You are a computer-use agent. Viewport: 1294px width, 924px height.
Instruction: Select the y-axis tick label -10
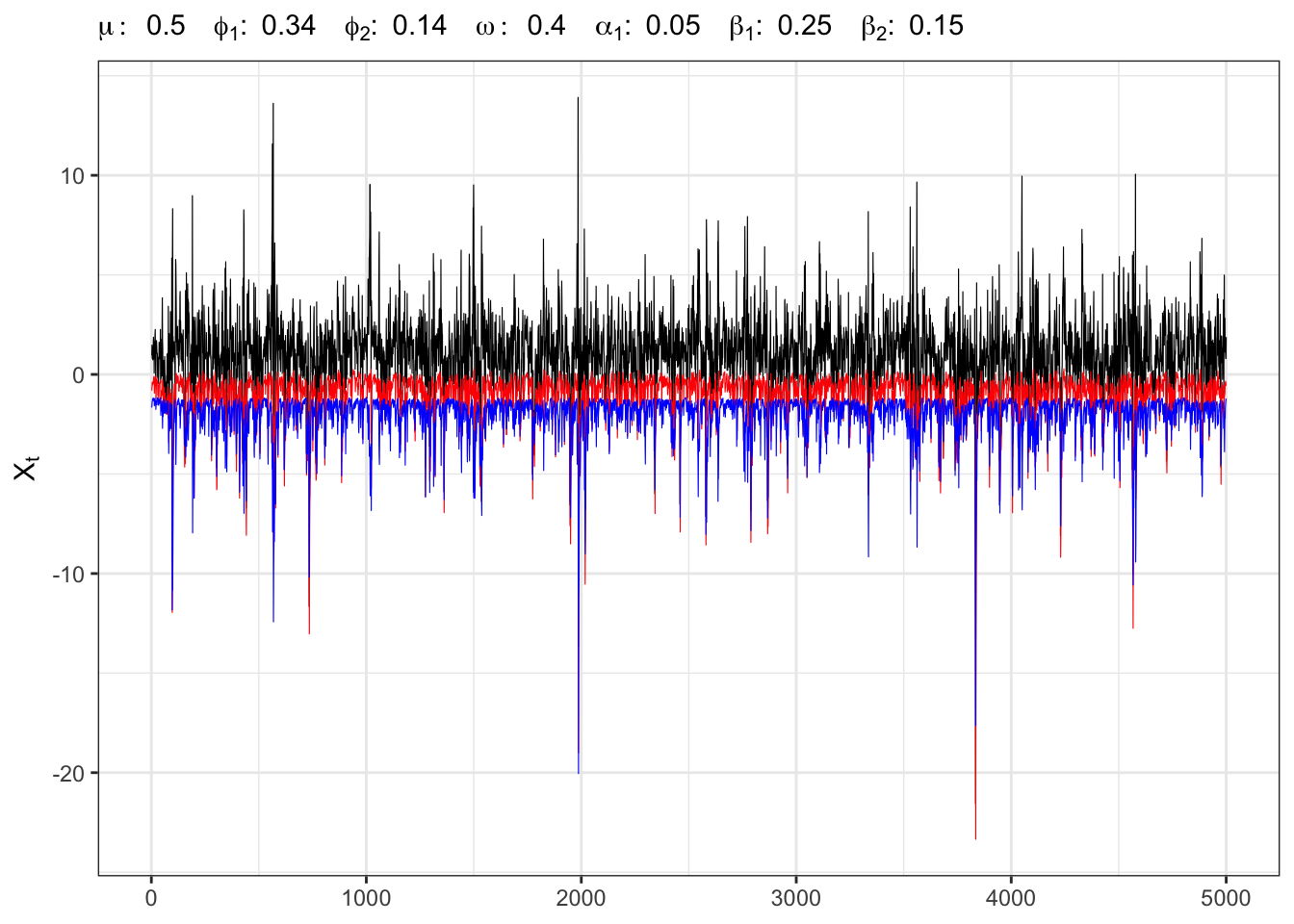(69, 575)
